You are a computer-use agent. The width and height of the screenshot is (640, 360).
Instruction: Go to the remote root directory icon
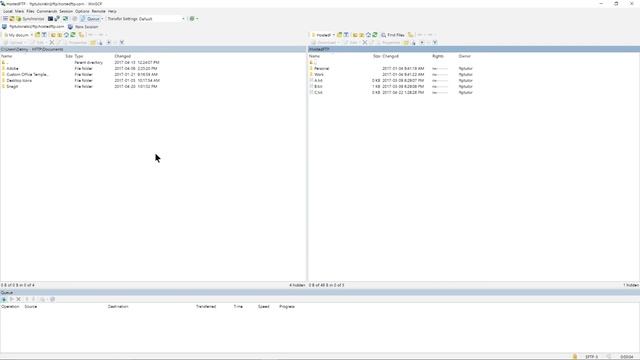[x=362, y=35]
